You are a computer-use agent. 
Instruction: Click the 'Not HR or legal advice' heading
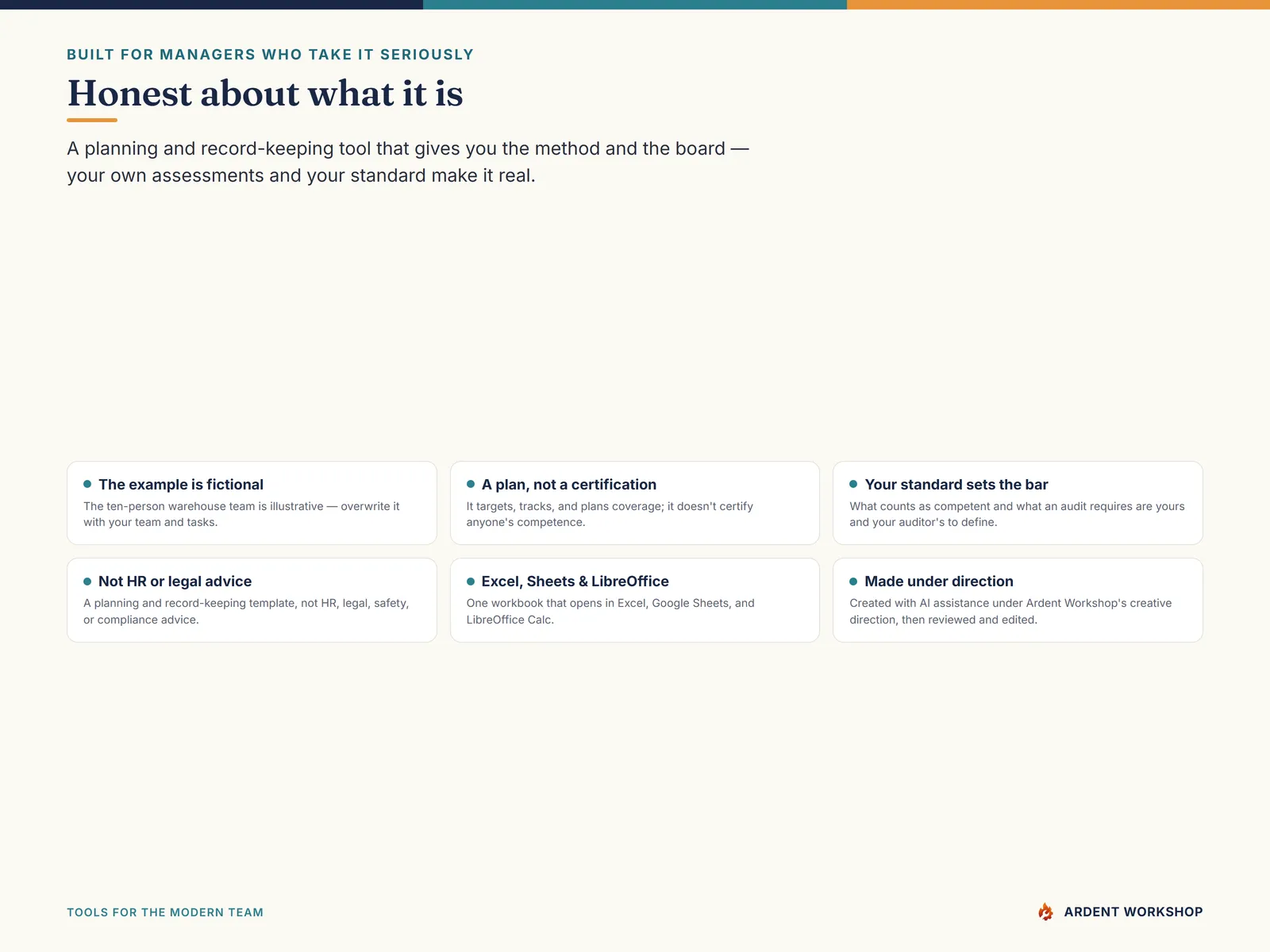[x=175, y=582]
